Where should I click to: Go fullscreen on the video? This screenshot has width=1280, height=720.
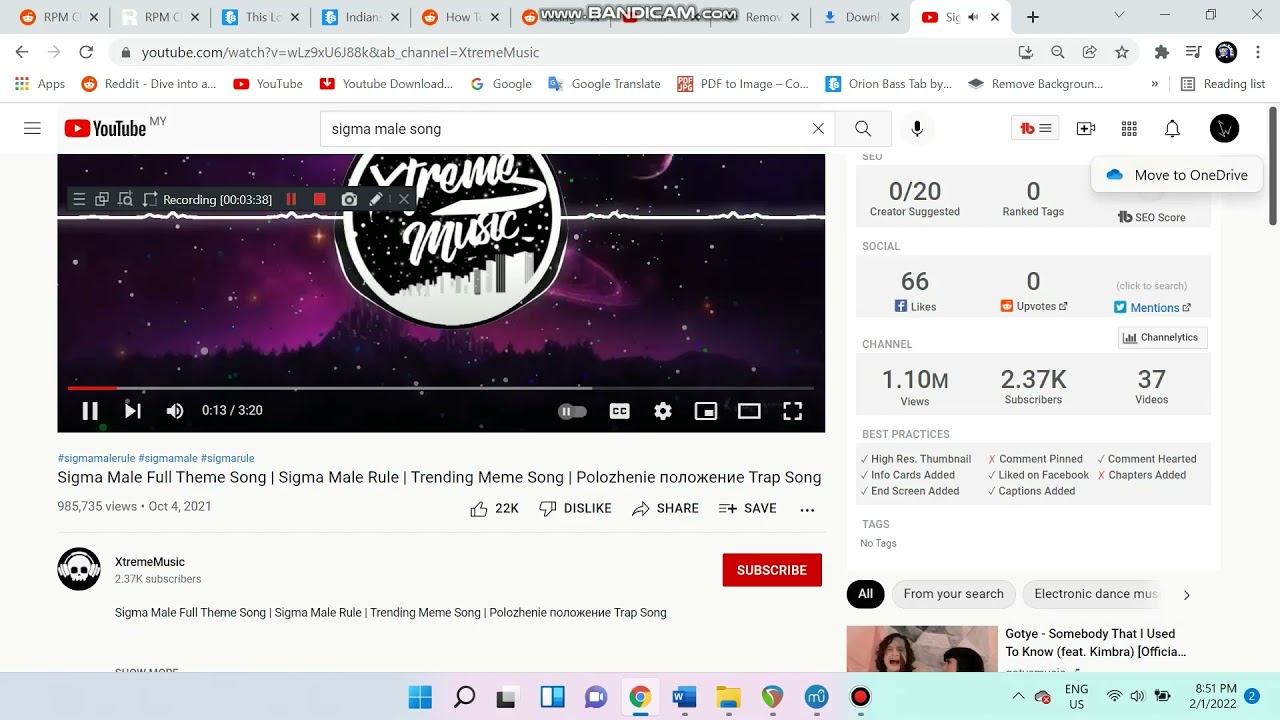click(792, 411)
